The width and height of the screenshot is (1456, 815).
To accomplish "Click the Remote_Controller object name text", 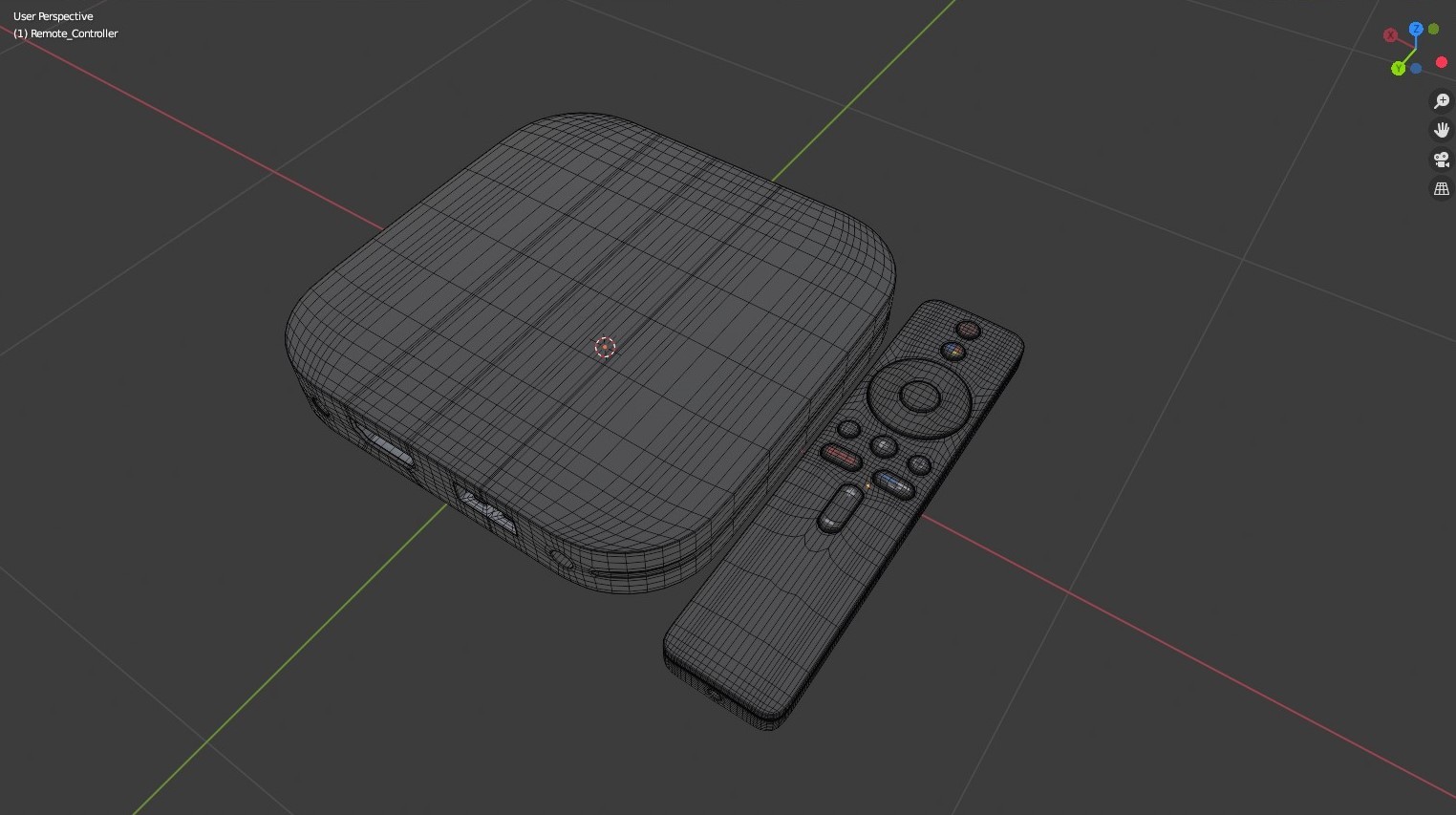I will tap(65, 33).
